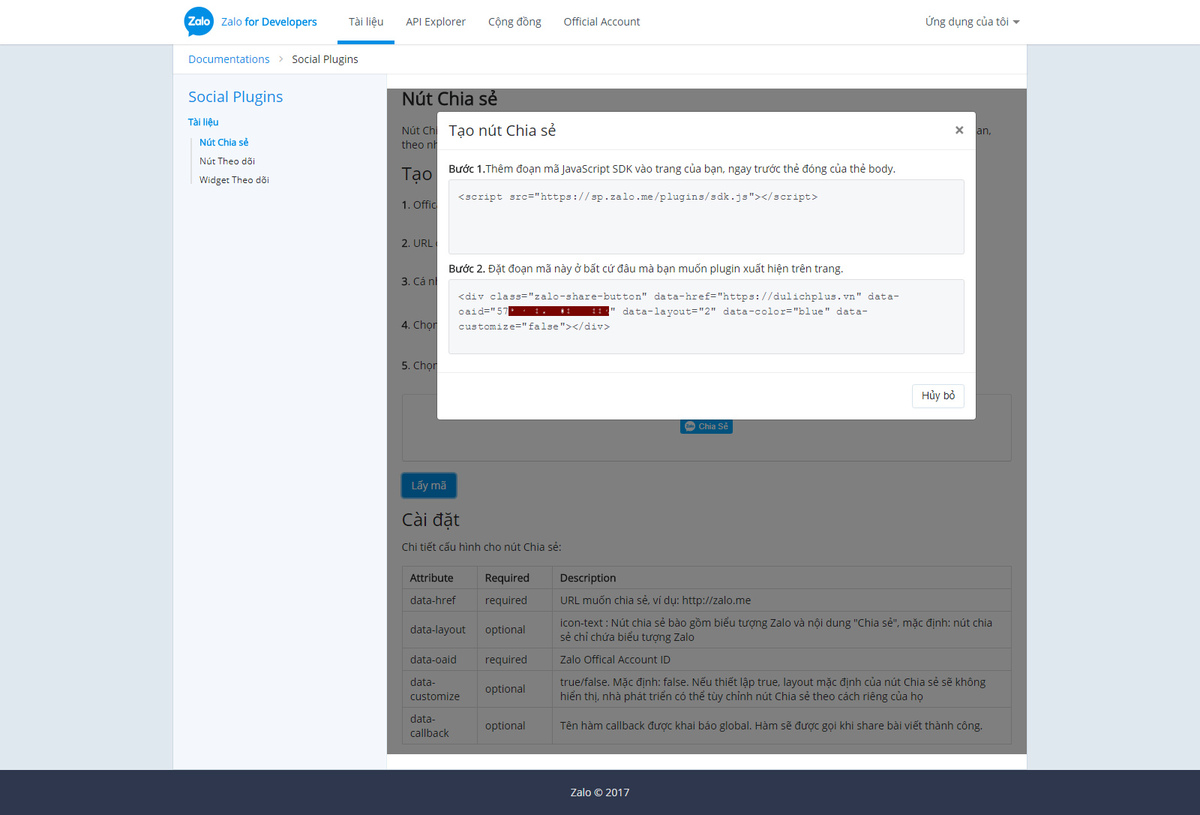
Task: Click the Tạo nút Chia sẻ dialog title
Action: (502, 131)
